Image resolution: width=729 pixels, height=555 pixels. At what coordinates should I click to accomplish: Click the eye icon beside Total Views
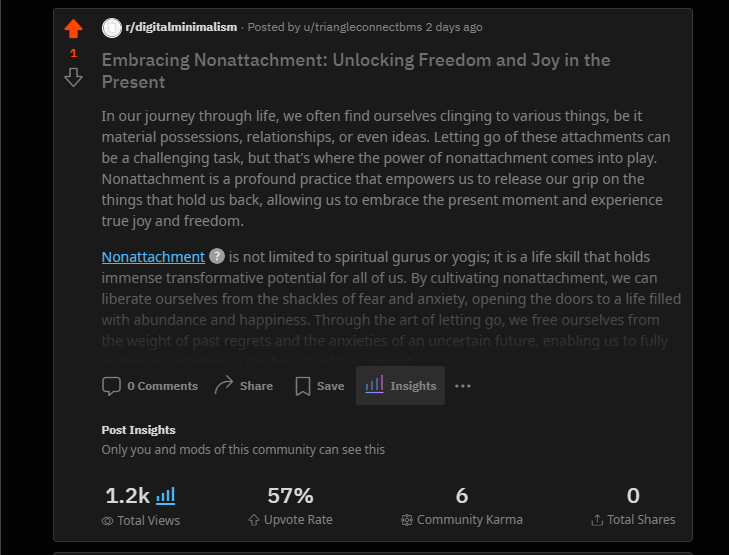point(107,520)
